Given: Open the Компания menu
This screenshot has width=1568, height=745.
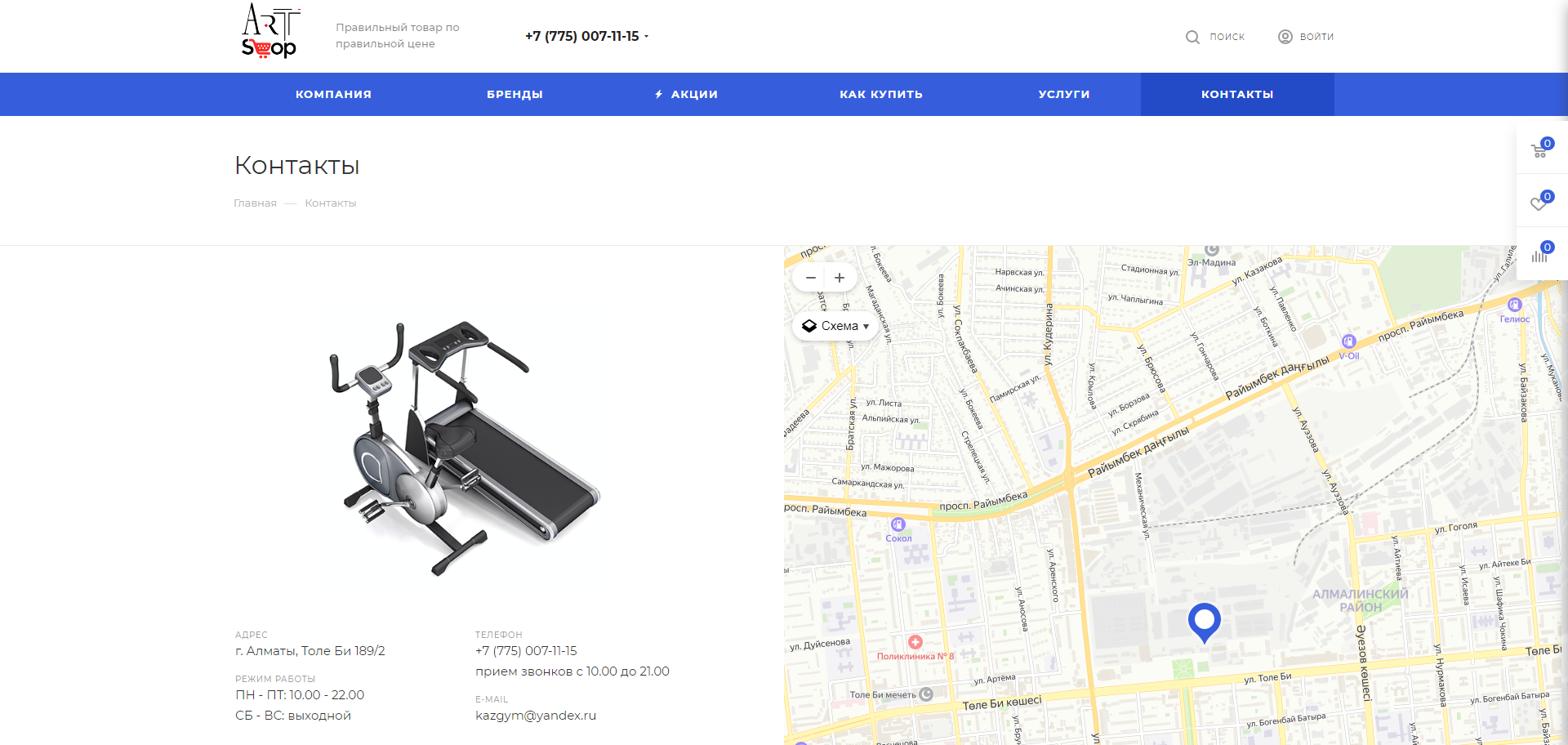Looking at the screenshot, I should (x=333, y=95).
